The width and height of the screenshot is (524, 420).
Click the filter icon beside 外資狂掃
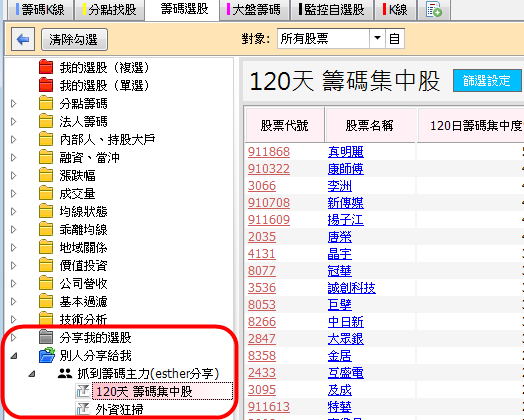(x=83, y=409)
